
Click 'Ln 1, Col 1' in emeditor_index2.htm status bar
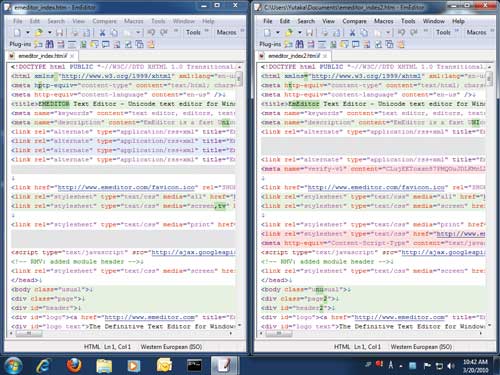click(x=367, y=347)
